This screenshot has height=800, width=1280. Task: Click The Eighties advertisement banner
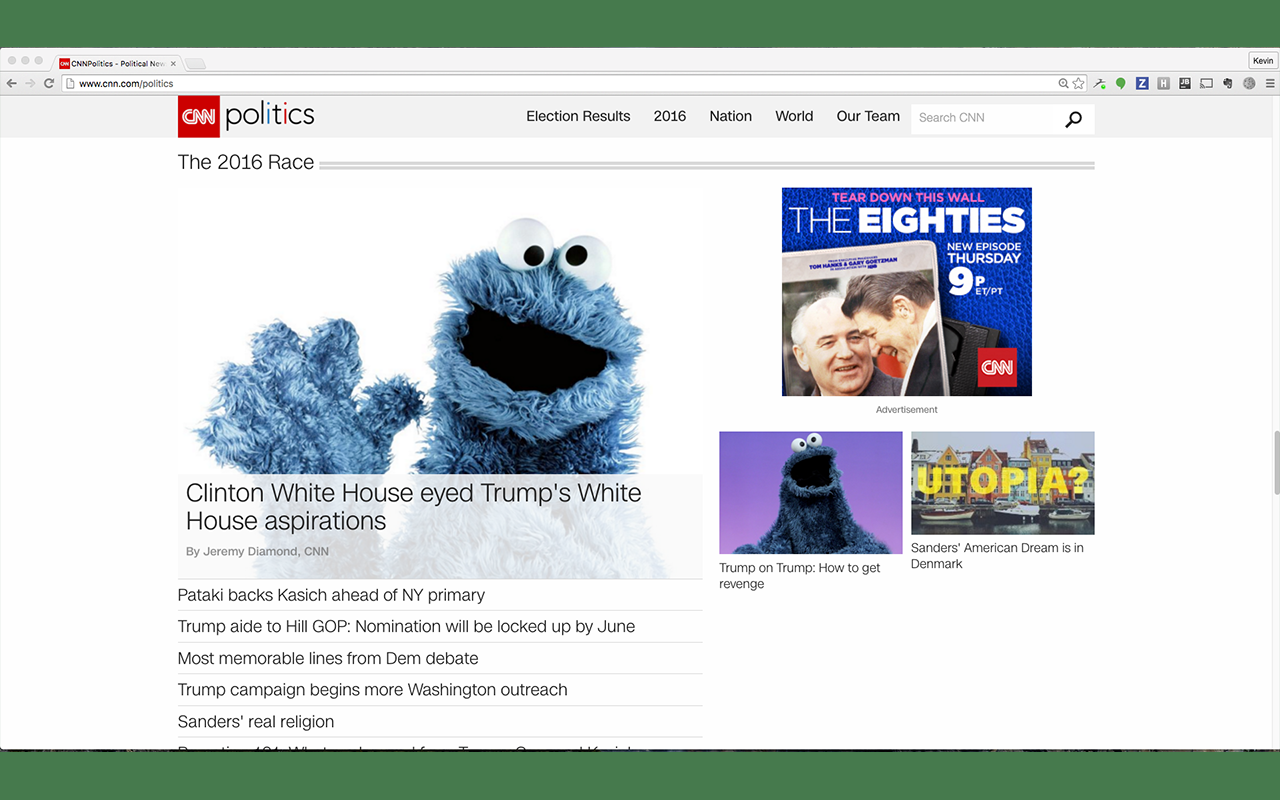pos(907,292)
